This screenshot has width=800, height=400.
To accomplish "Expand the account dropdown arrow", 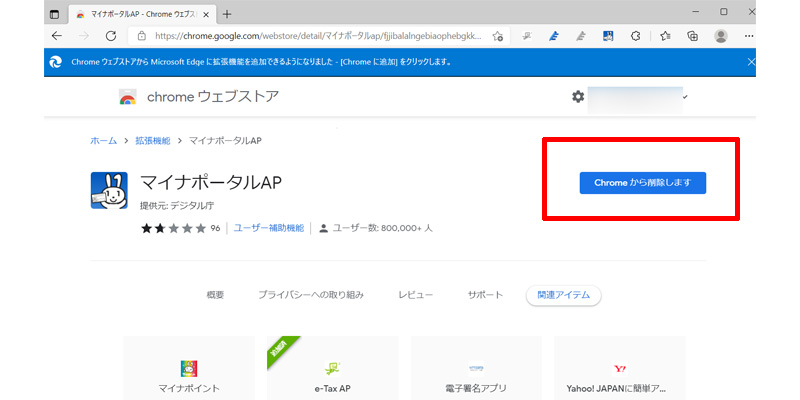I will pos(685,96).
